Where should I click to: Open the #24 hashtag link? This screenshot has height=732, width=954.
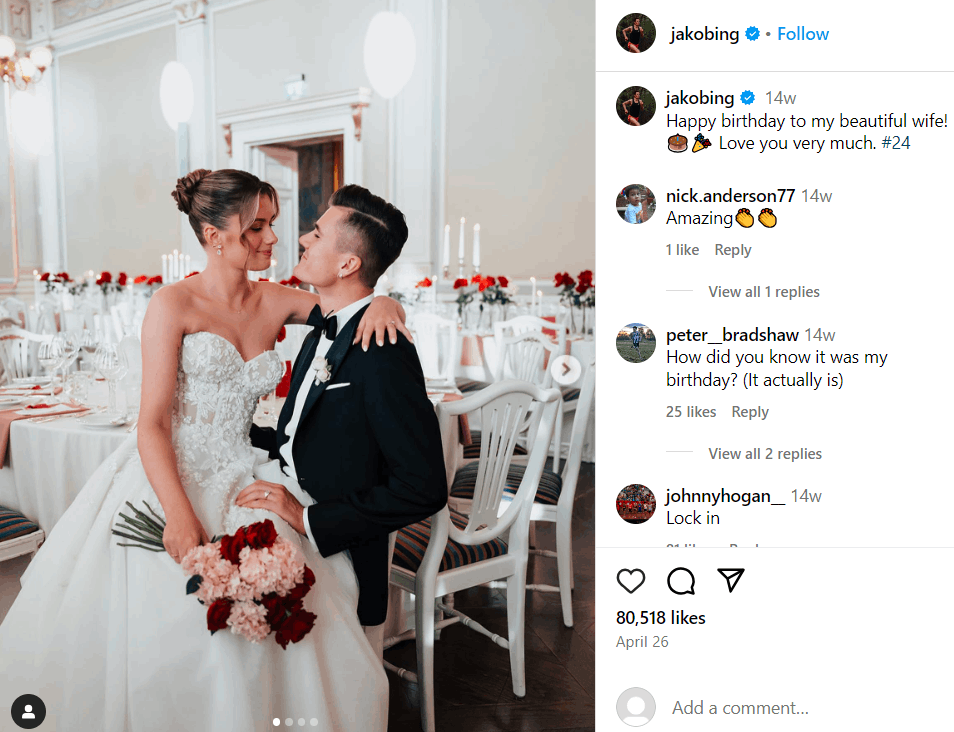tap(896, 143)
